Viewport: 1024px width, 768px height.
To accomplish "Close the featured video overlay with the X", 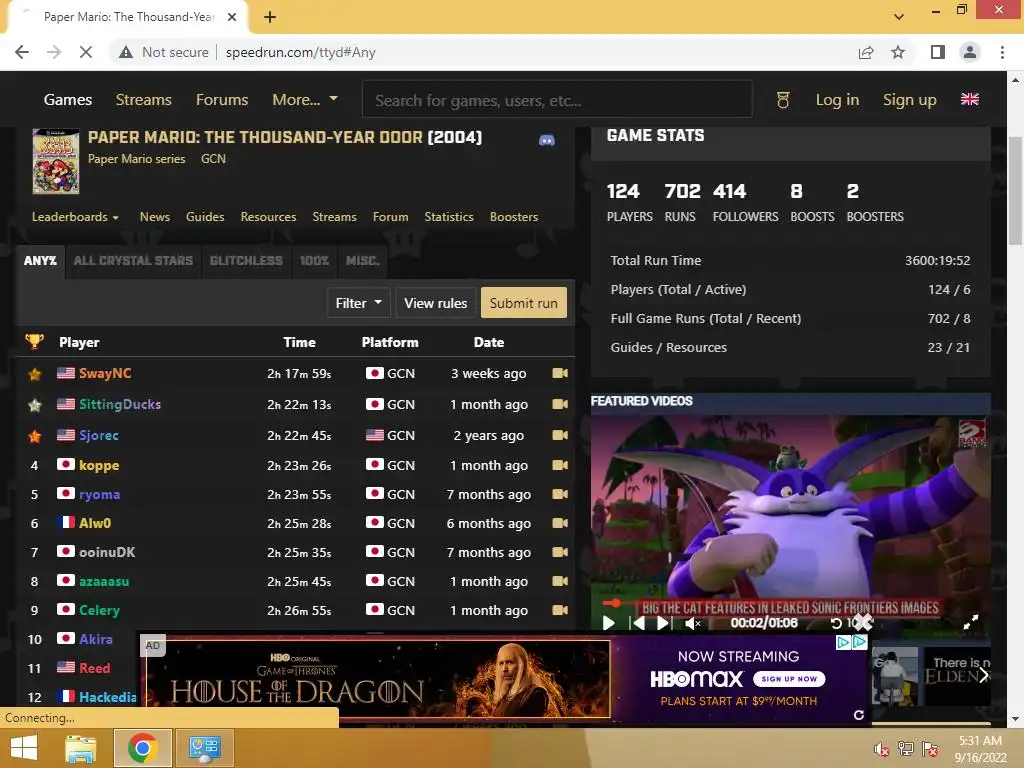I will pos(863,622).
